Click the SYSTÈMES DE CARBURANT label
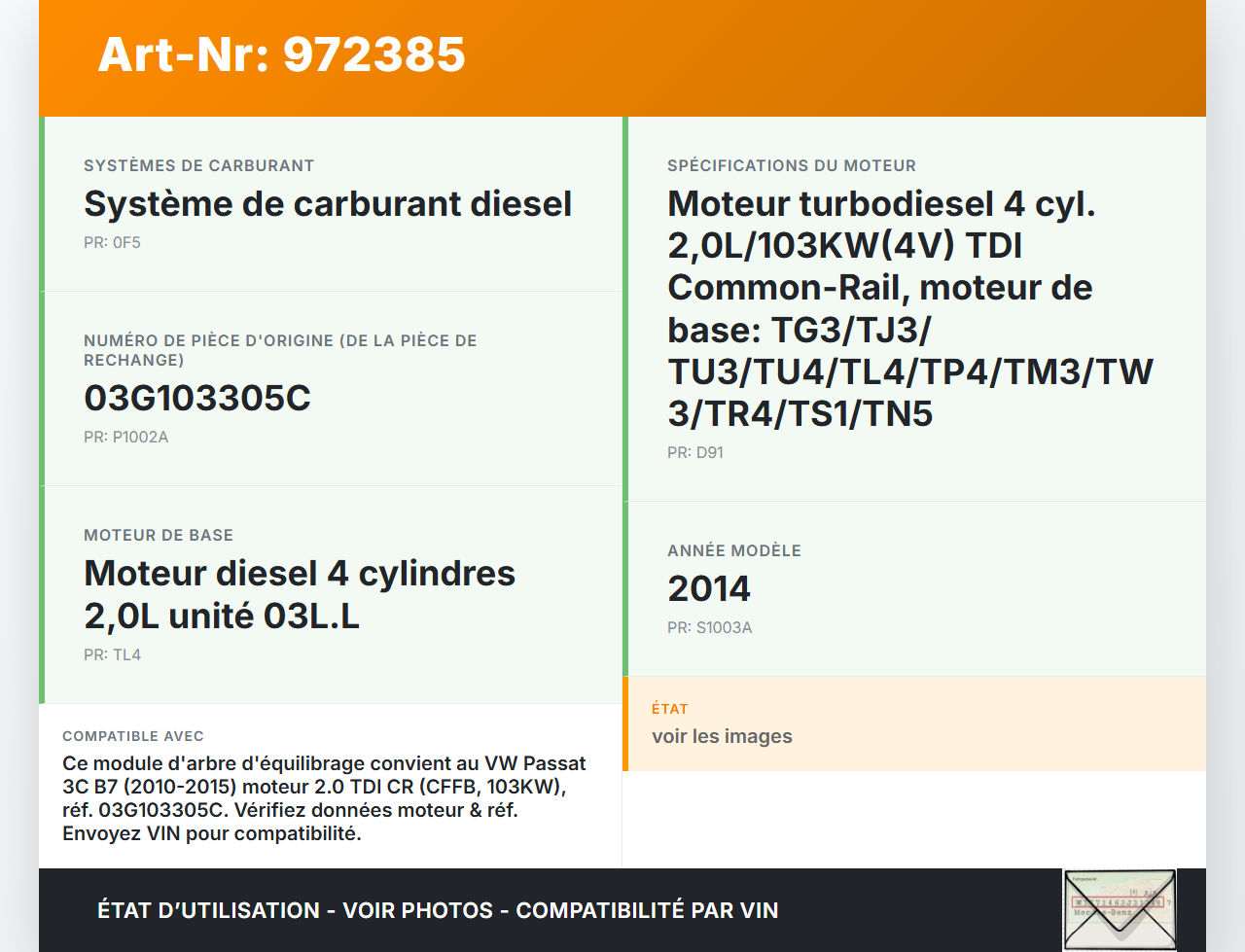This screenshot has height=952, width=1245. click(198, 165)
